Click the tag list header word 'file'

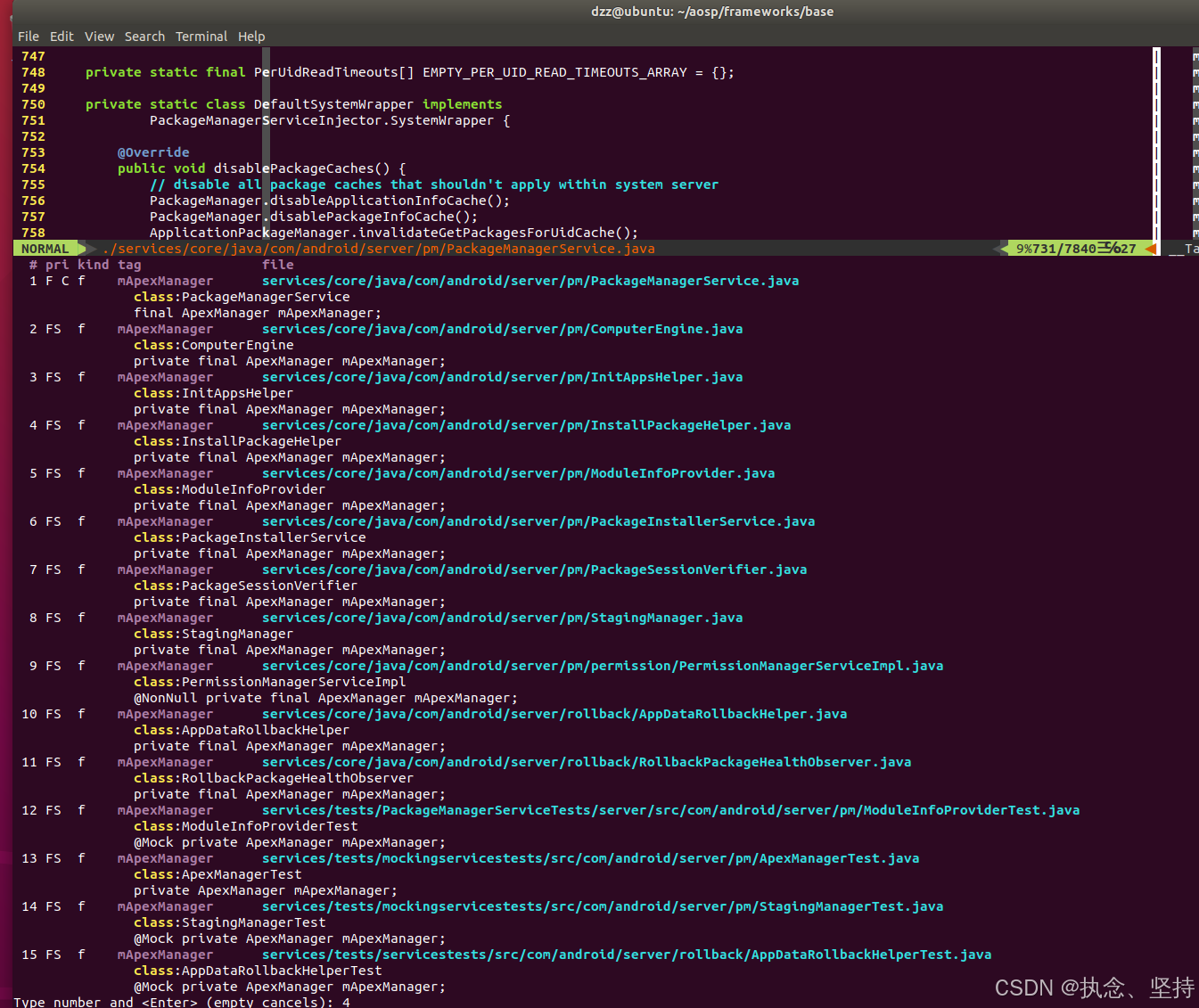(278, 265)
